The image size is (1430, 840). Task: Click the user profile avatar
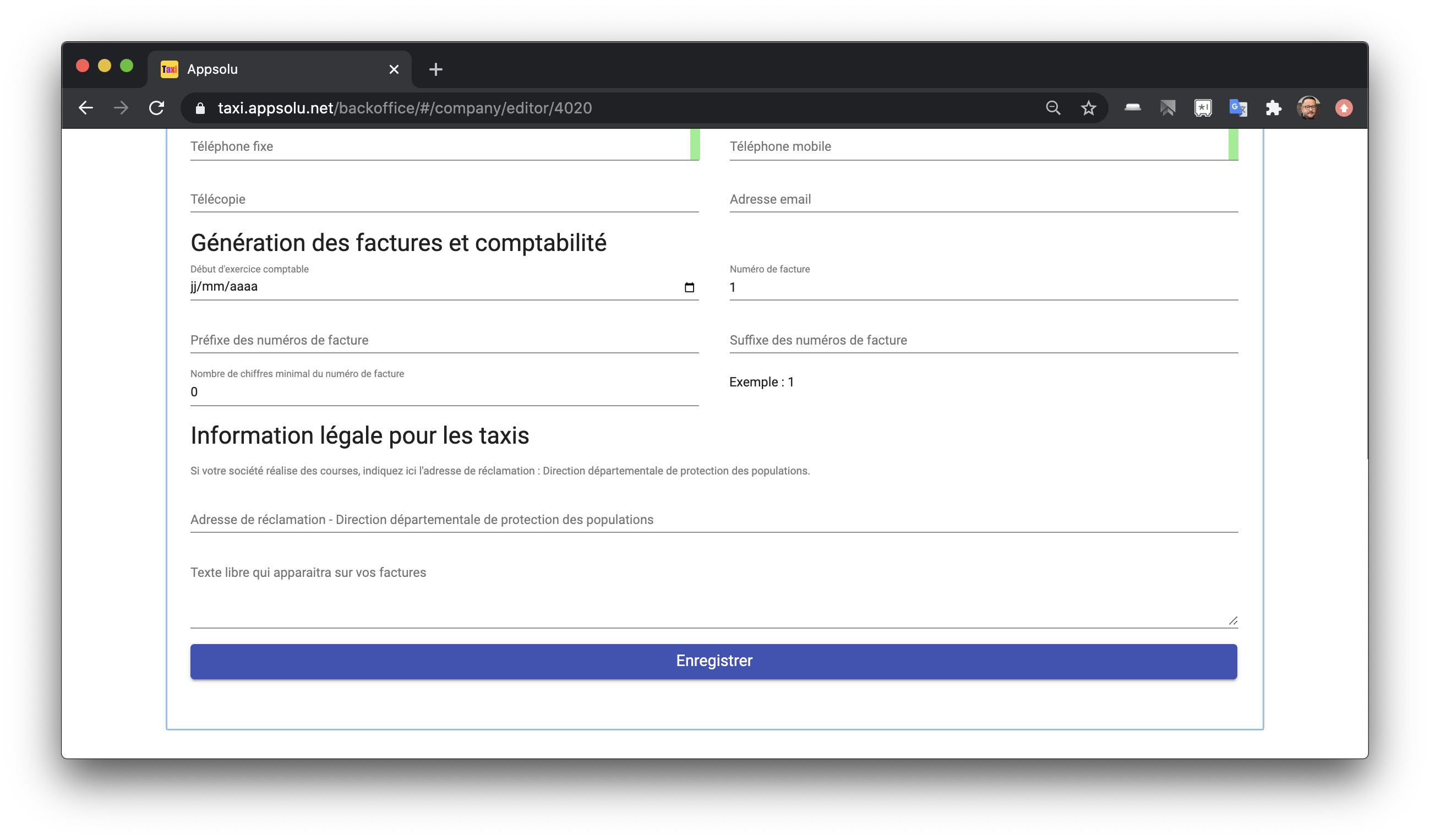[x=1308, y=108]
